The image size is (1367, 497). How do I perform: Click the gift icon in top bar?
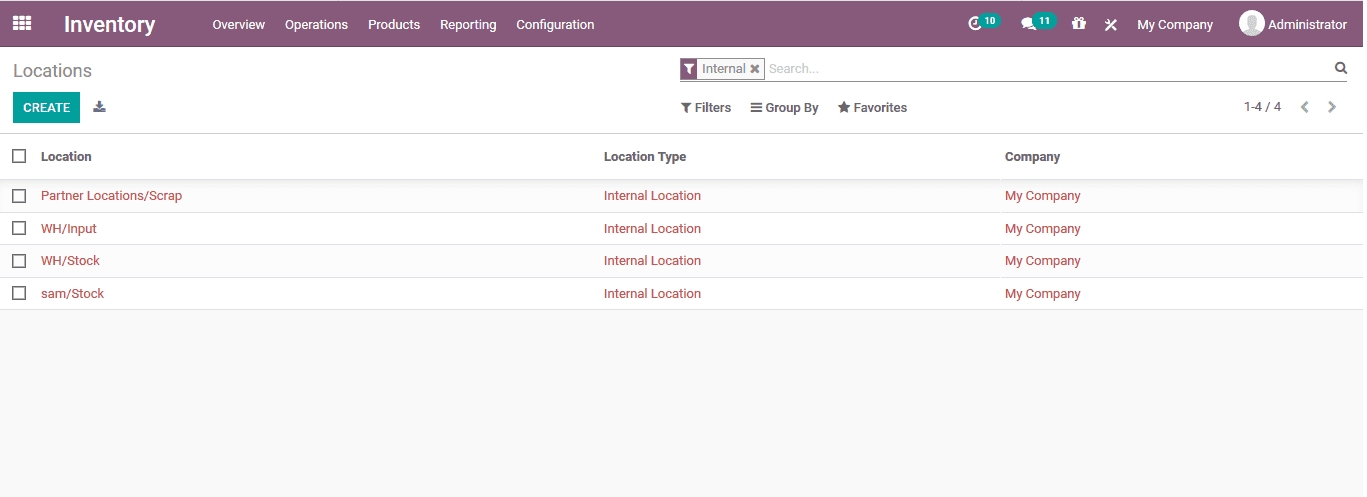click(1078, 24)
